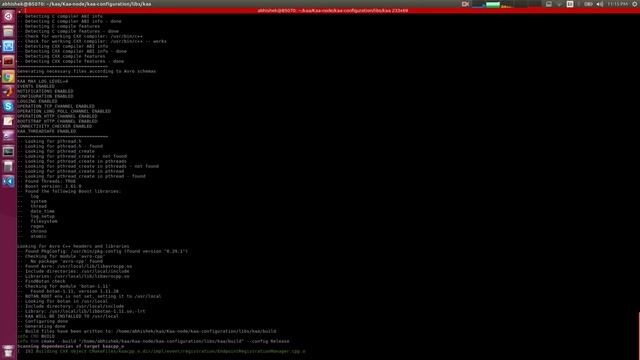Click the green 'Building CXX object' progress line

pos(161,351)
